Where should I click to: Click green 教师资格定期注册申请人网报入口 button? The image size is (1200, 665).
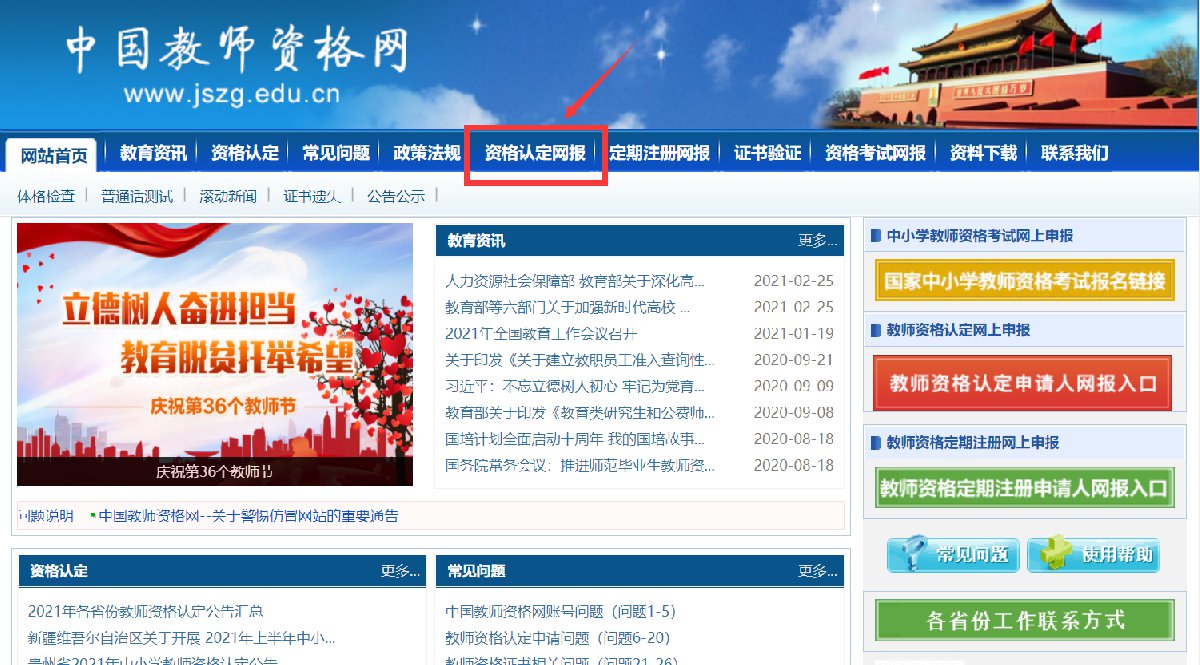(x=1023, y=487)
